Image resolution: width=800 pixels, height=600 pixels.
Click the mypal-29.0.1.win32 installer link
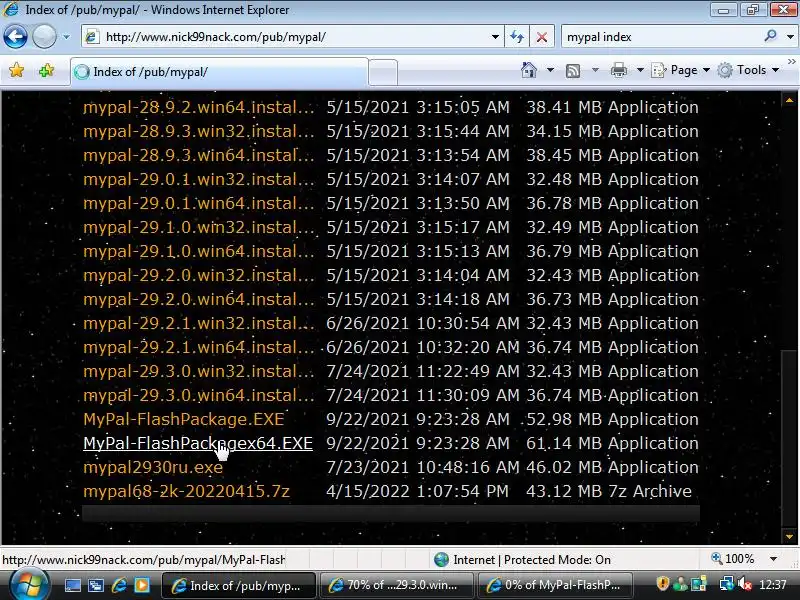coord(198,179)
